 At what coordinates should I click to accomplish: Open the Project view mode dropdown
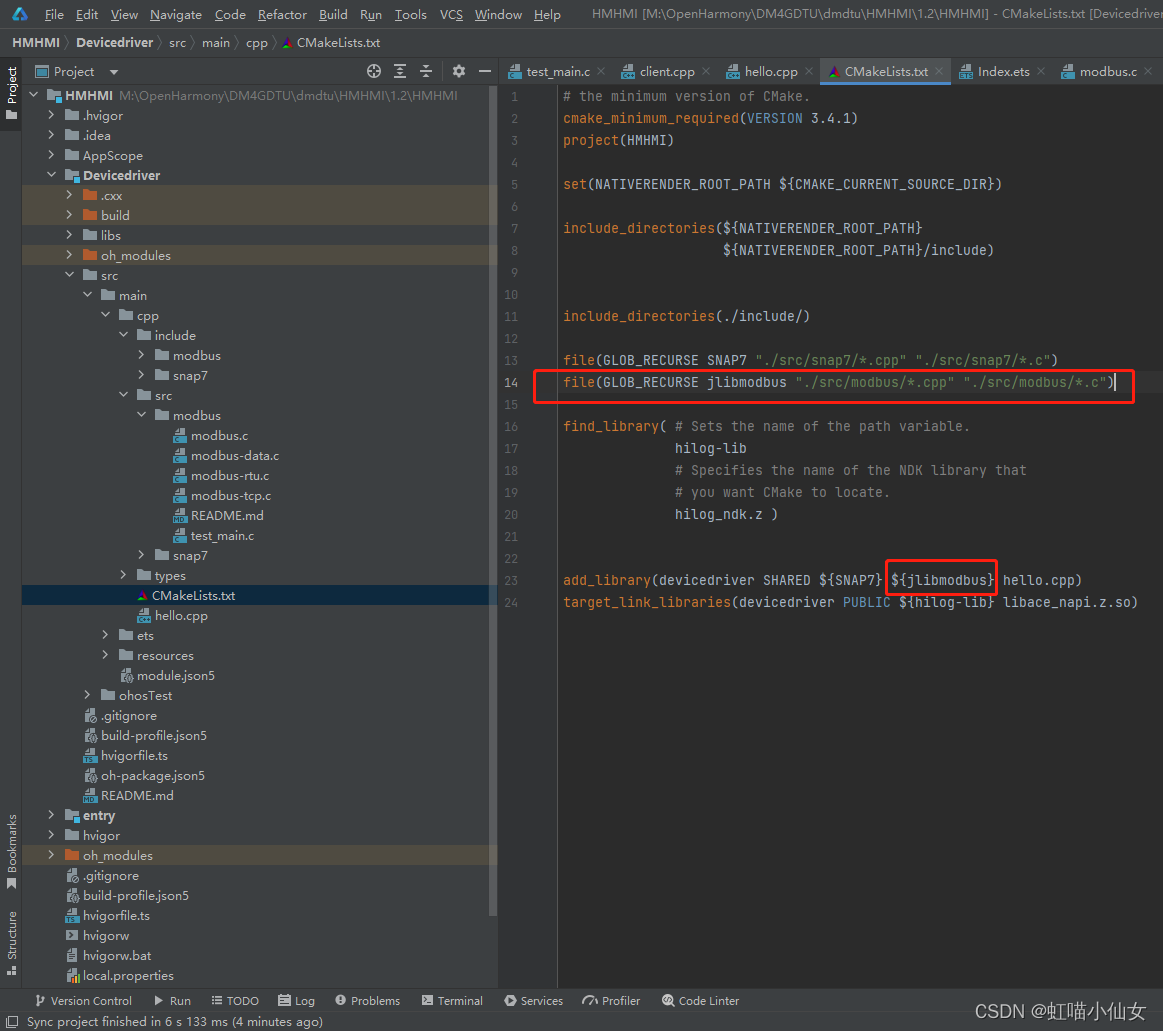pyautogui.click(x=112, y=71)
